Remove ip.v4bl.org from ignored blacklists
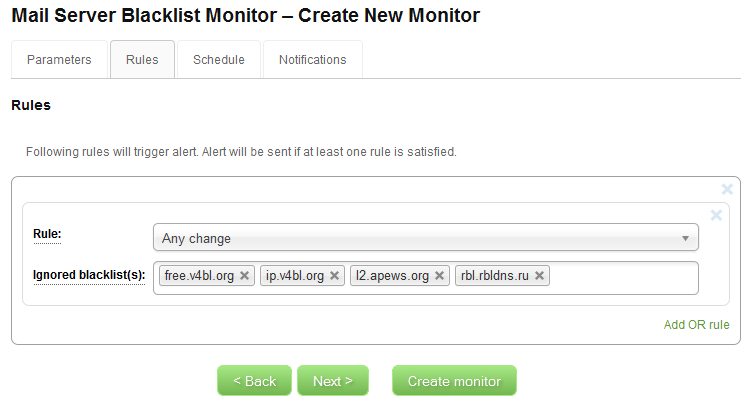Image resolution: width=750 pixels, height=410 pixels. (334, 276)
